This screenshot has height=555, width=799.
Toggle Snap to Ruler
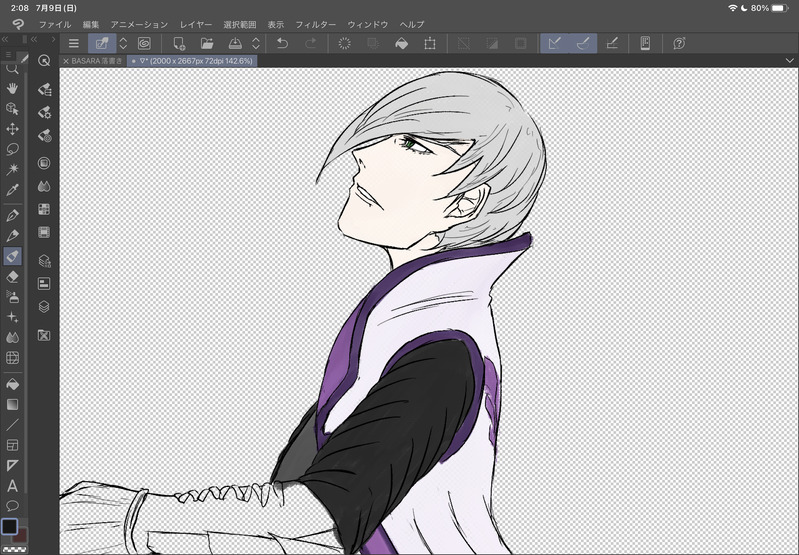click(554, 43)
